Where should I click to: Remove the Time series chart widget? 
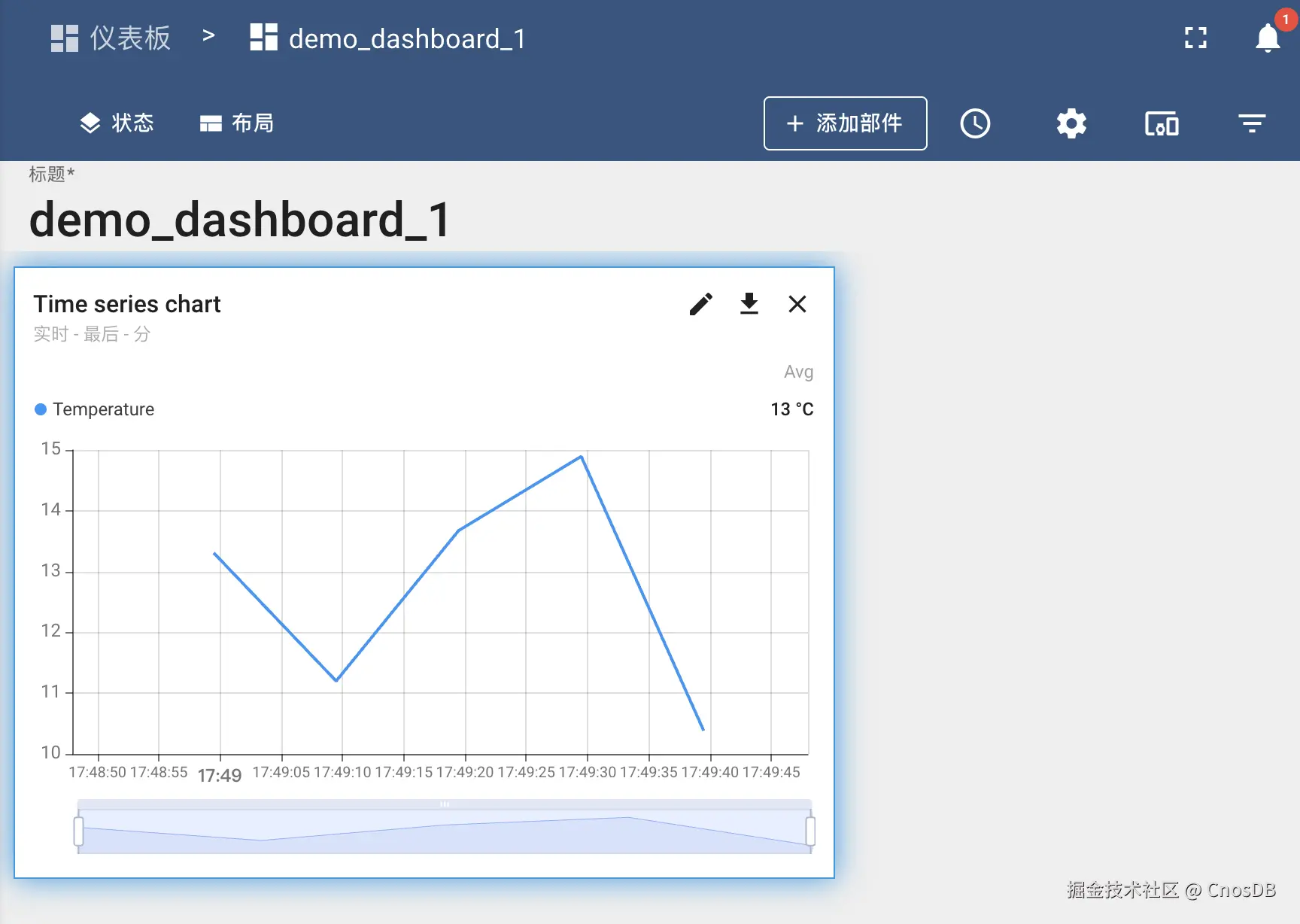coord(797,304)
